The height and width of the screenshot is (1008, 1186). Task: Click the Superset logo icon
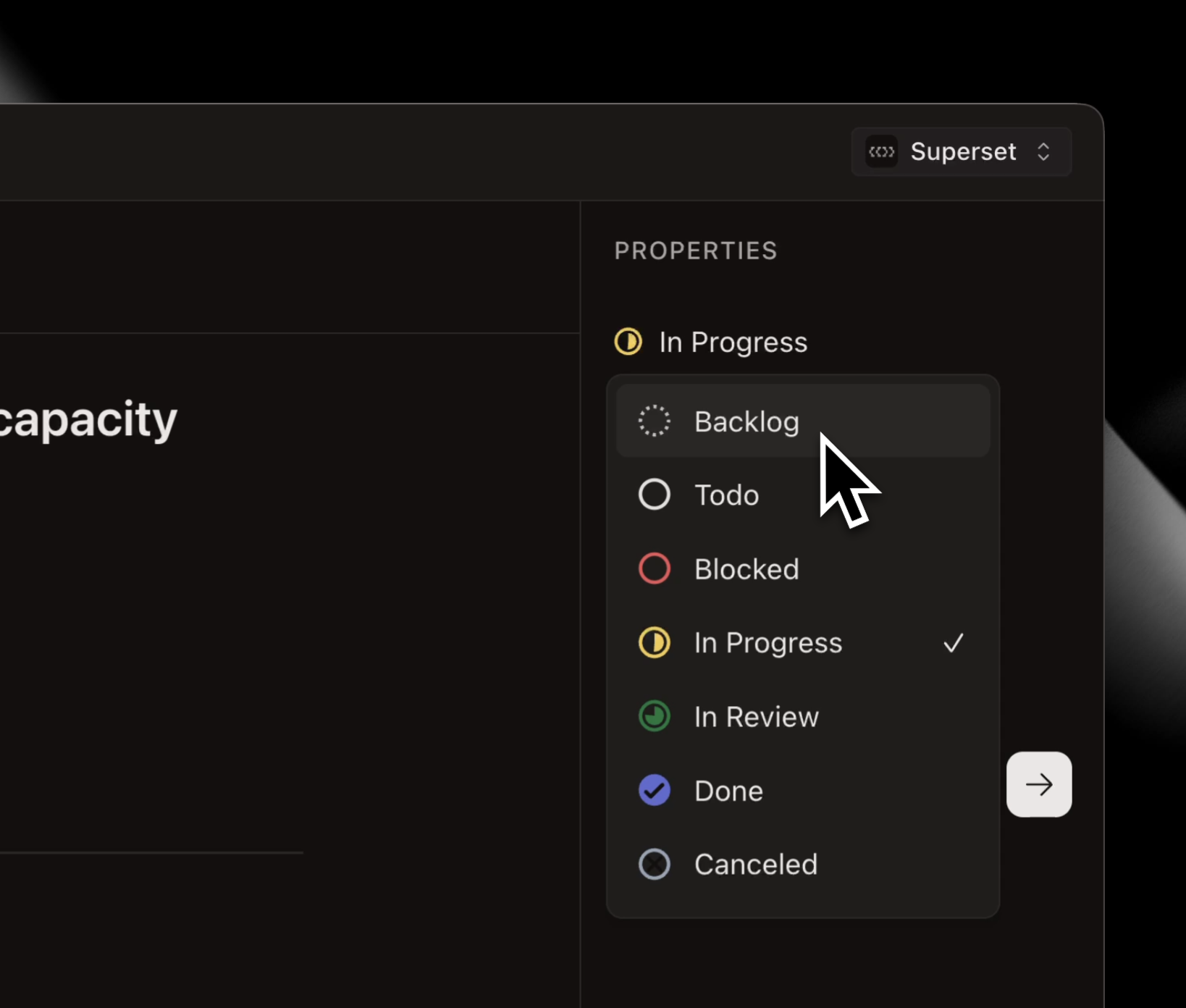881,151
